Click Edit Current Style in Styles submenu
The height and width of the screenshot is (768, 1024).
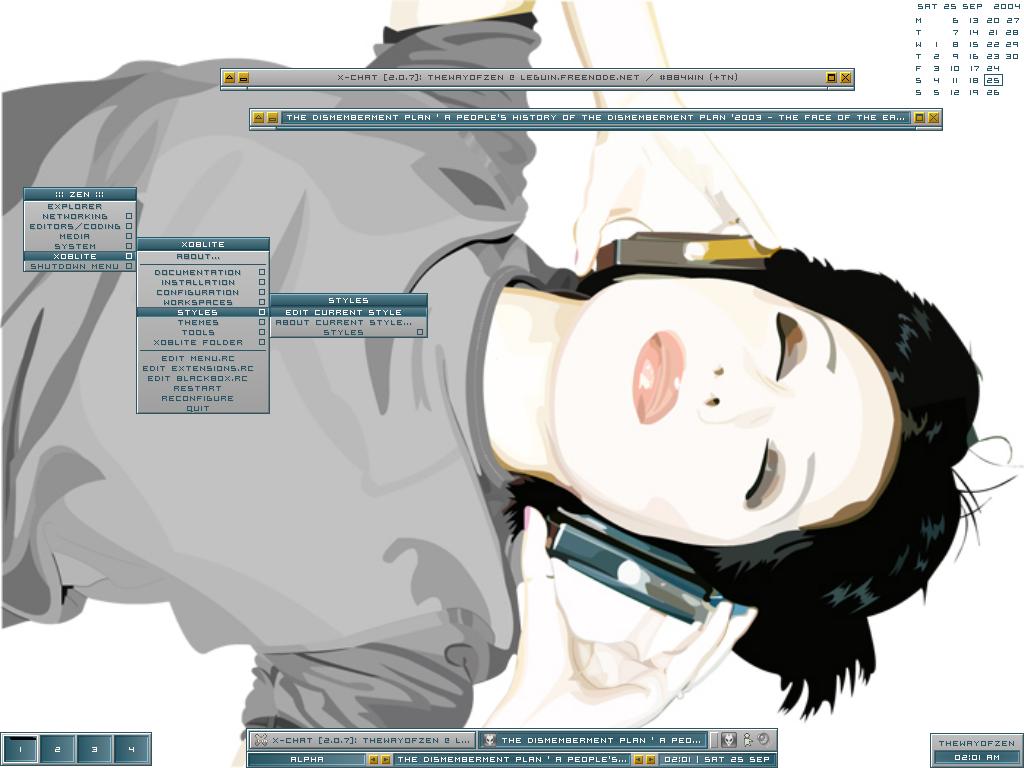tap(349, 313)
